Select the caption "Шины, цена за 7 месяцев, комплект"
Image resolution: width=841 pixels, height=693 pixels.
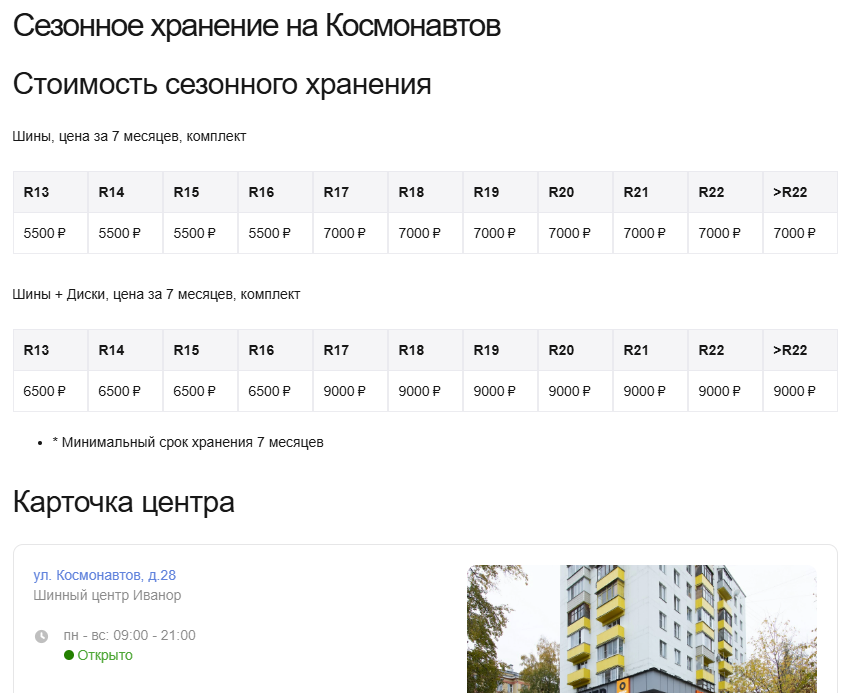click(129, 136)
